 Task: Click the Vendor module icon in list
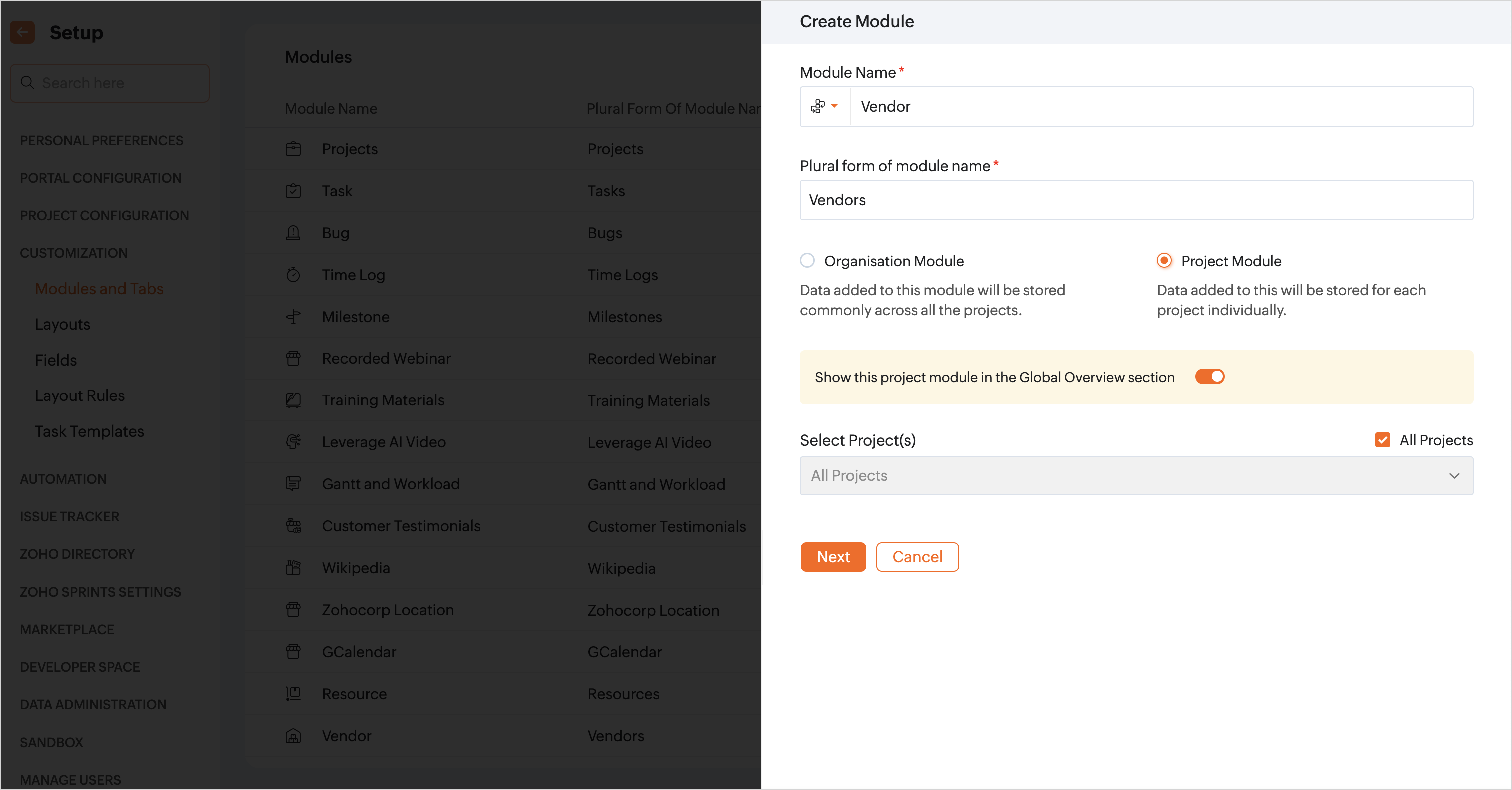[293, 736]
